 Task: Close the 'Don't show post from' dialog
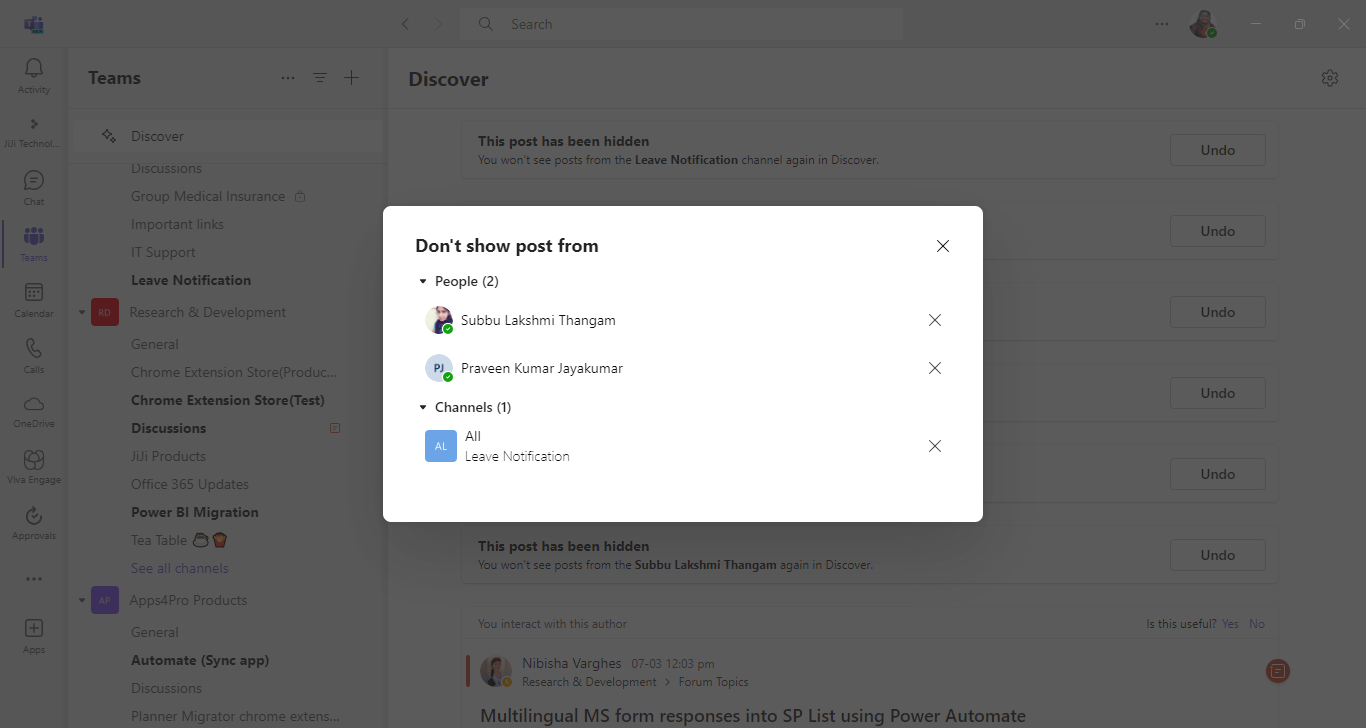click(942, 246)
